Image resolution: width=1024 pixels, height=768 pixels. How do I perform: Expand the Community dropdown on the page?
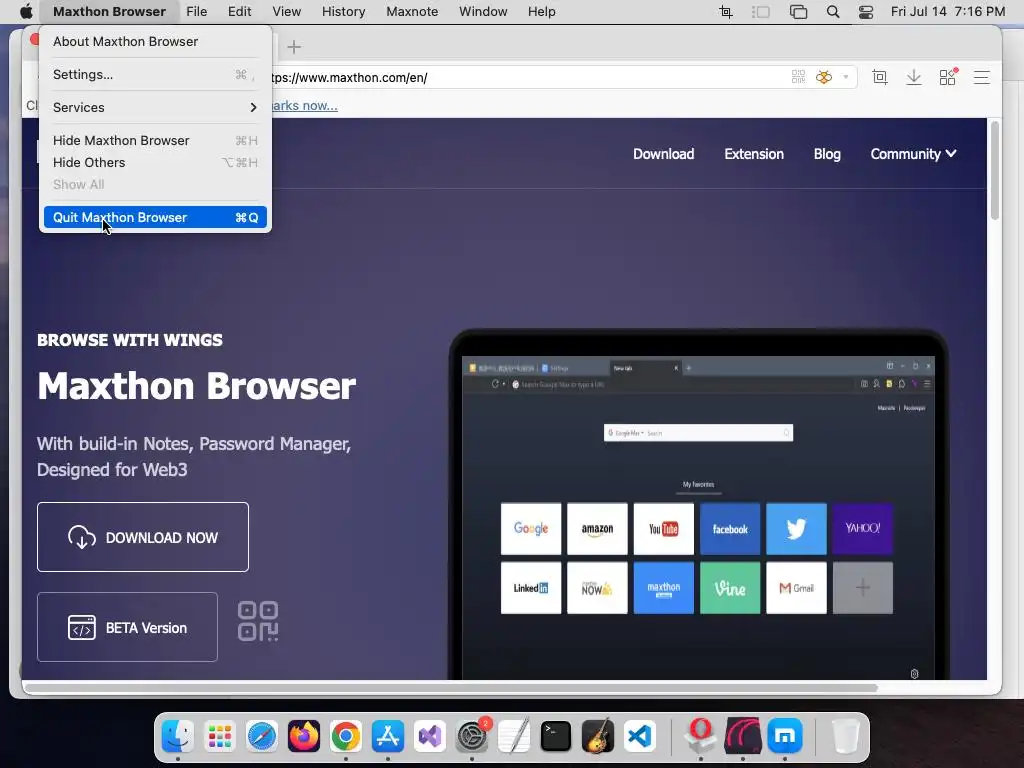click(913, 153)
